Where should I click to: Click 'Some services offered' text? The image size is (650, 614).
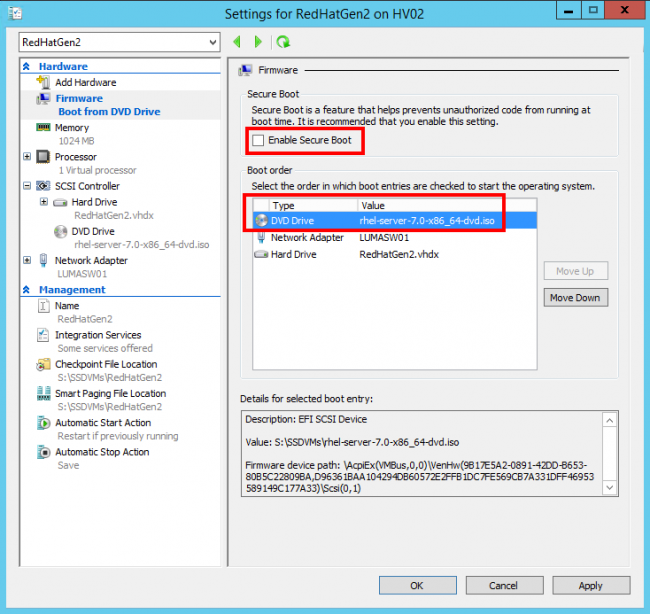tap(105, 348)
